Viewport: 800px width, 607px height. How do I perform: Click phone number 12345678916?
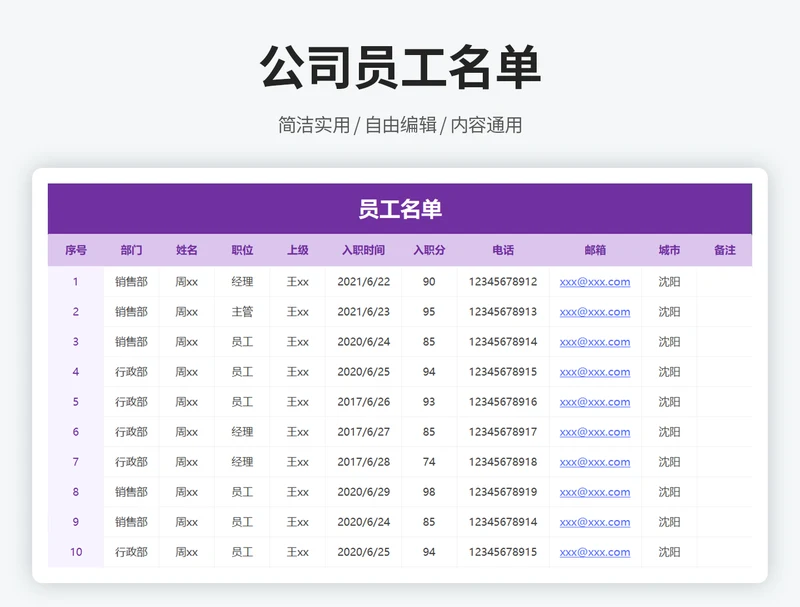[x=503, y=402]
